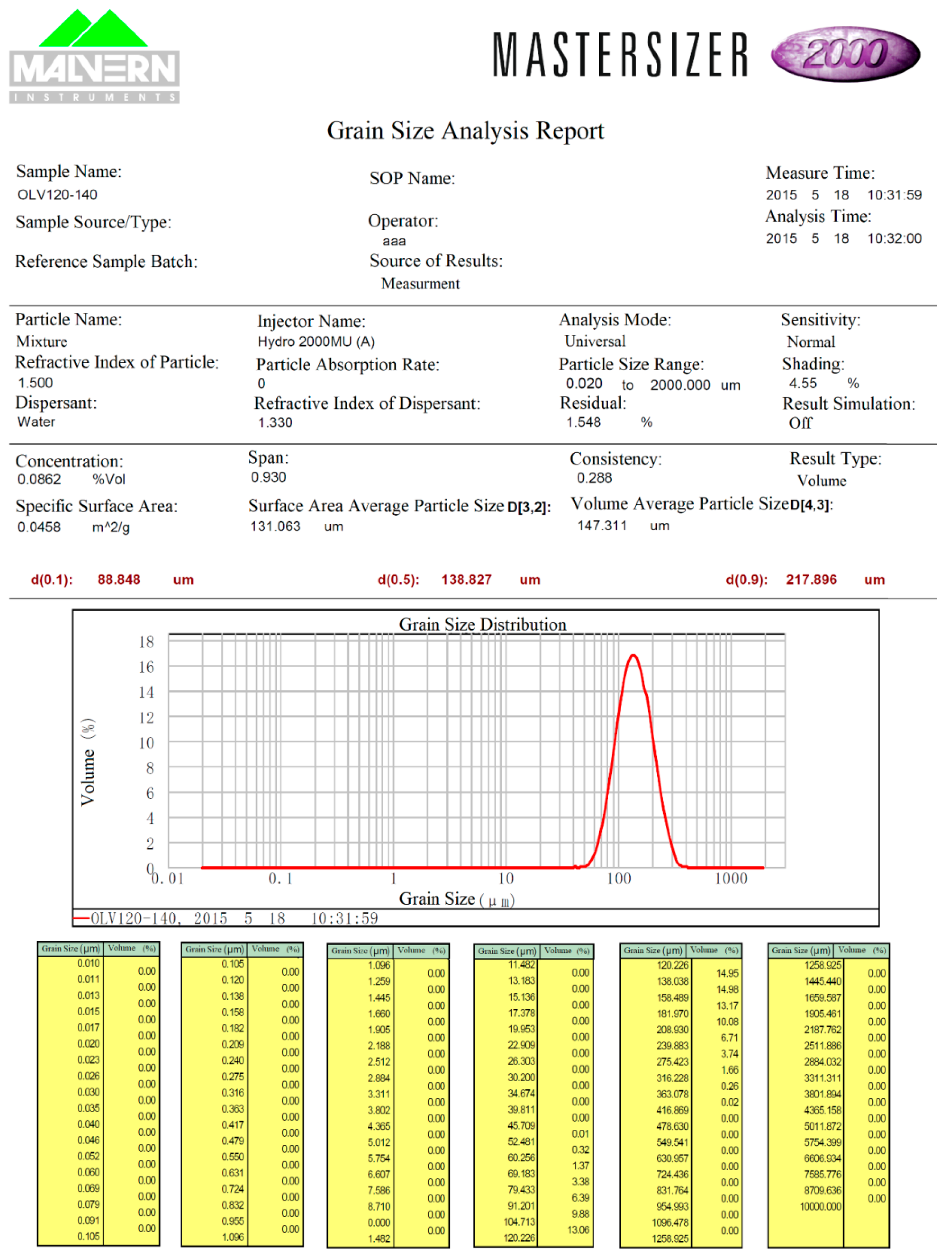952x1258 pixels.
Task: Click the d(0.9) value of 217.896 um
Action: click(x=811, y=579)
